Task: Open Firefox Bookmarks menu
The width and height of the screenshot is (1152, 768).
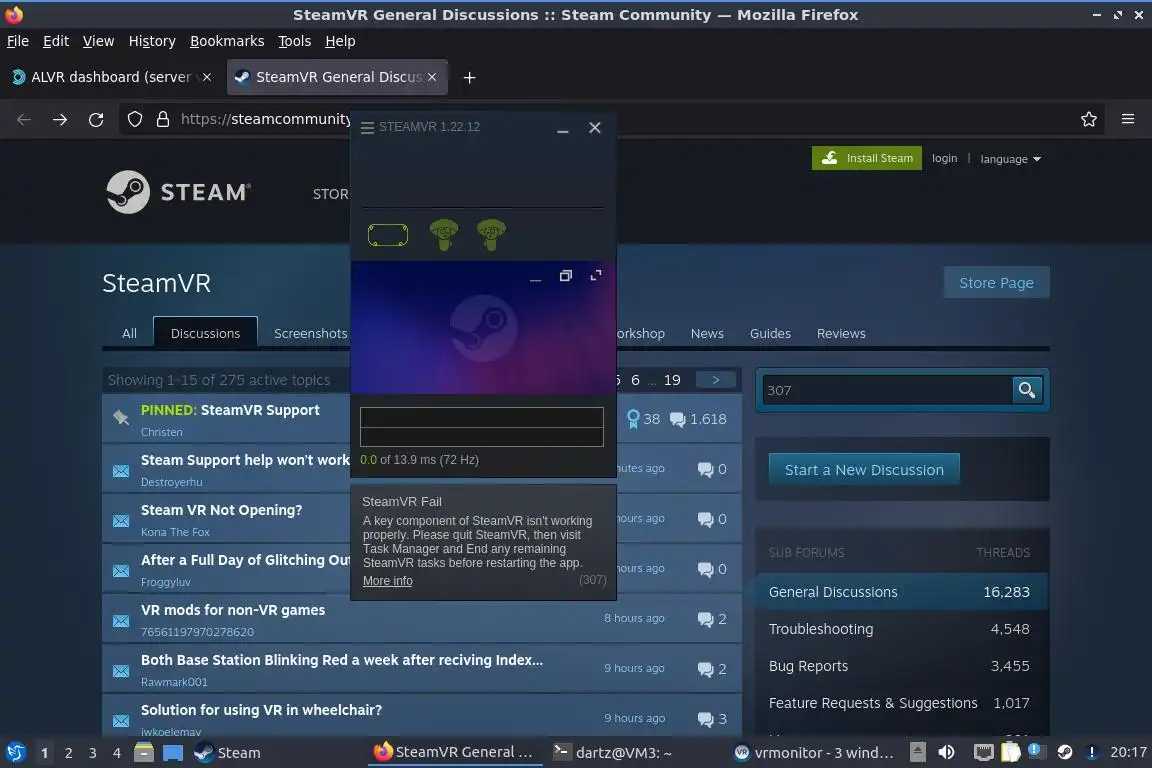Action: tap(227, 41)
